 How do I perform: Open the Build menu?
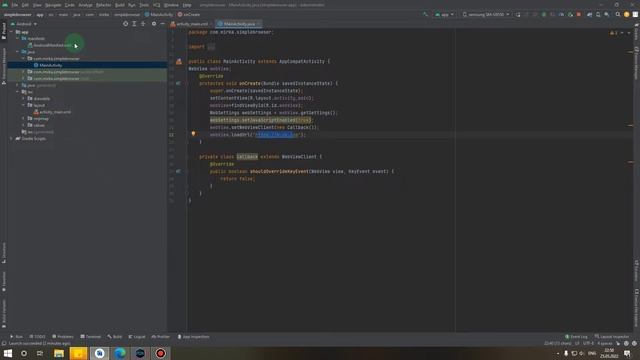click(120, 5)
